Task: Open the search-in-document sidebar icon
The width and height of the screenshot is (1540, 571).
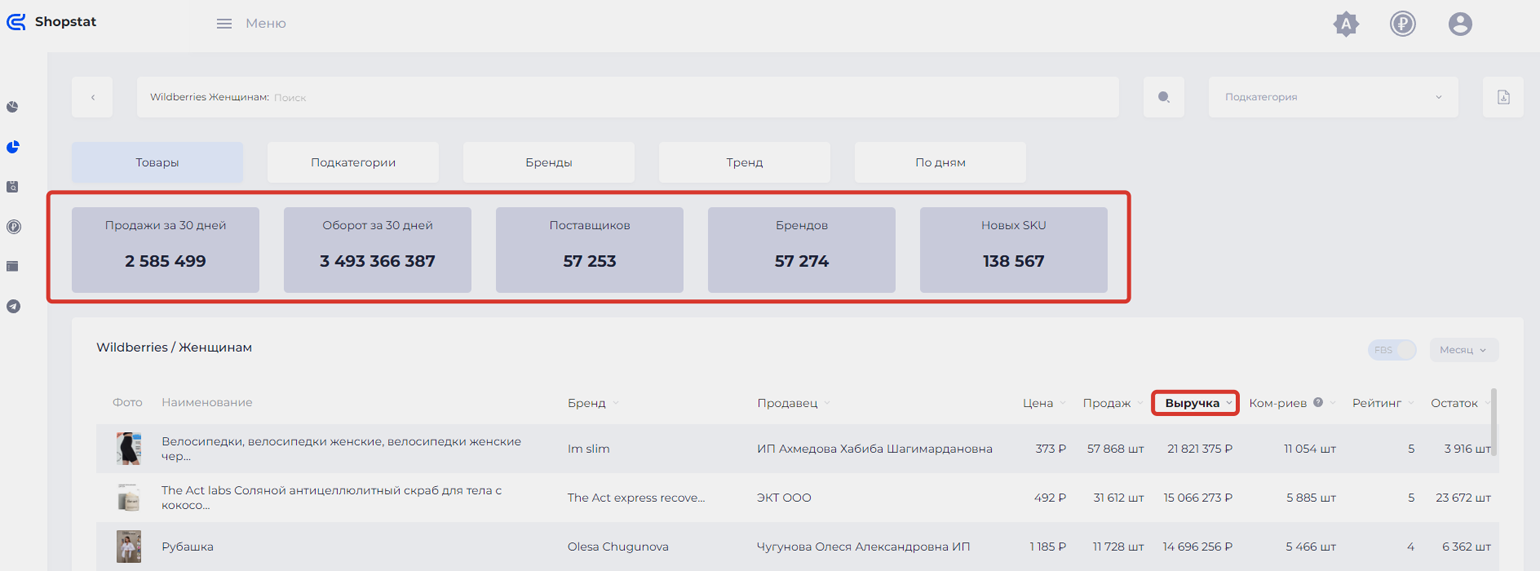Action: click(x=13, y=187)
